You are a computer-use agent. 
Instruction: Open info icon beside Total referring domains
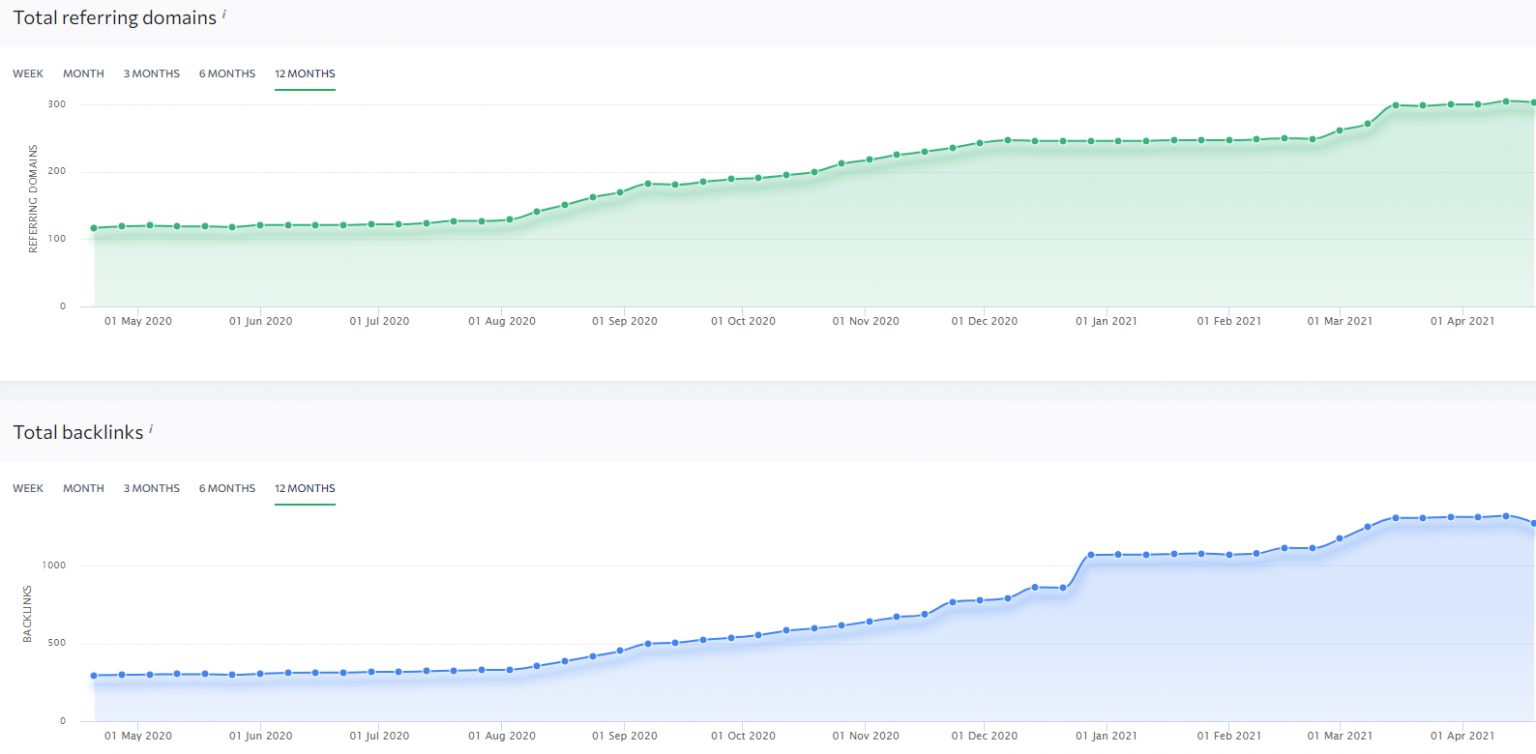pyautogui.click(x=224, y=13)
